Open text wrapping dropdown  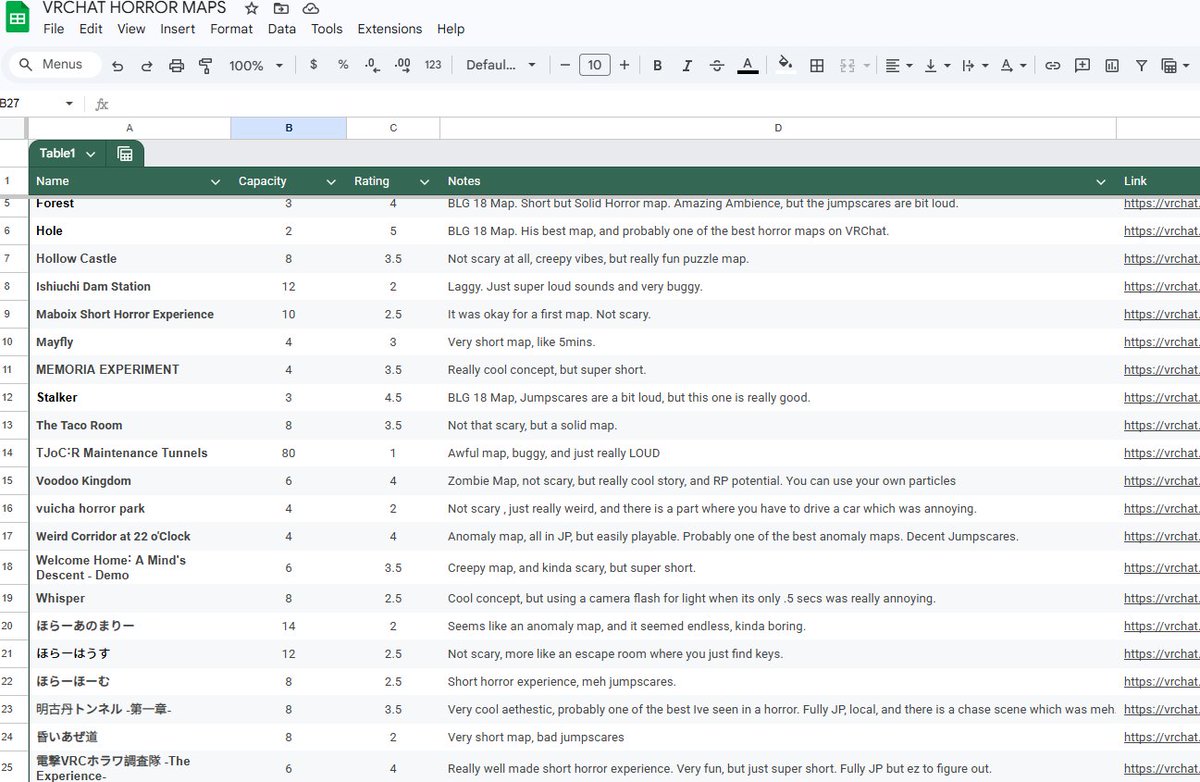click(975, 65)
